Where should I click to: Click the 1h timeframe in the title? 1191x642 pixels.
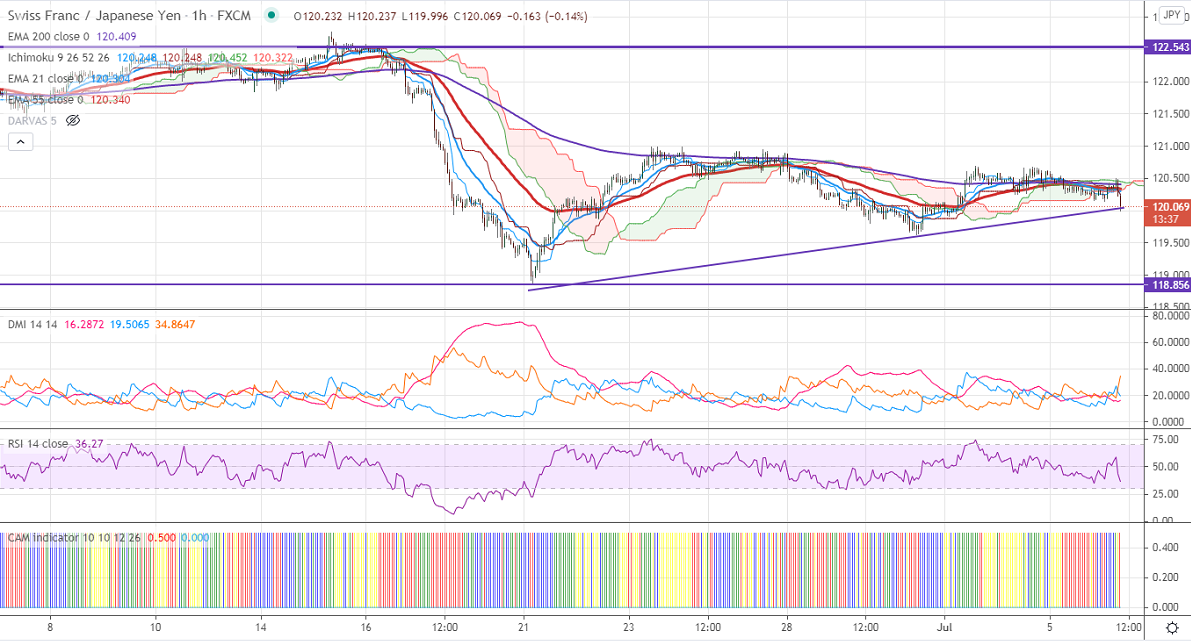point(199,15)
